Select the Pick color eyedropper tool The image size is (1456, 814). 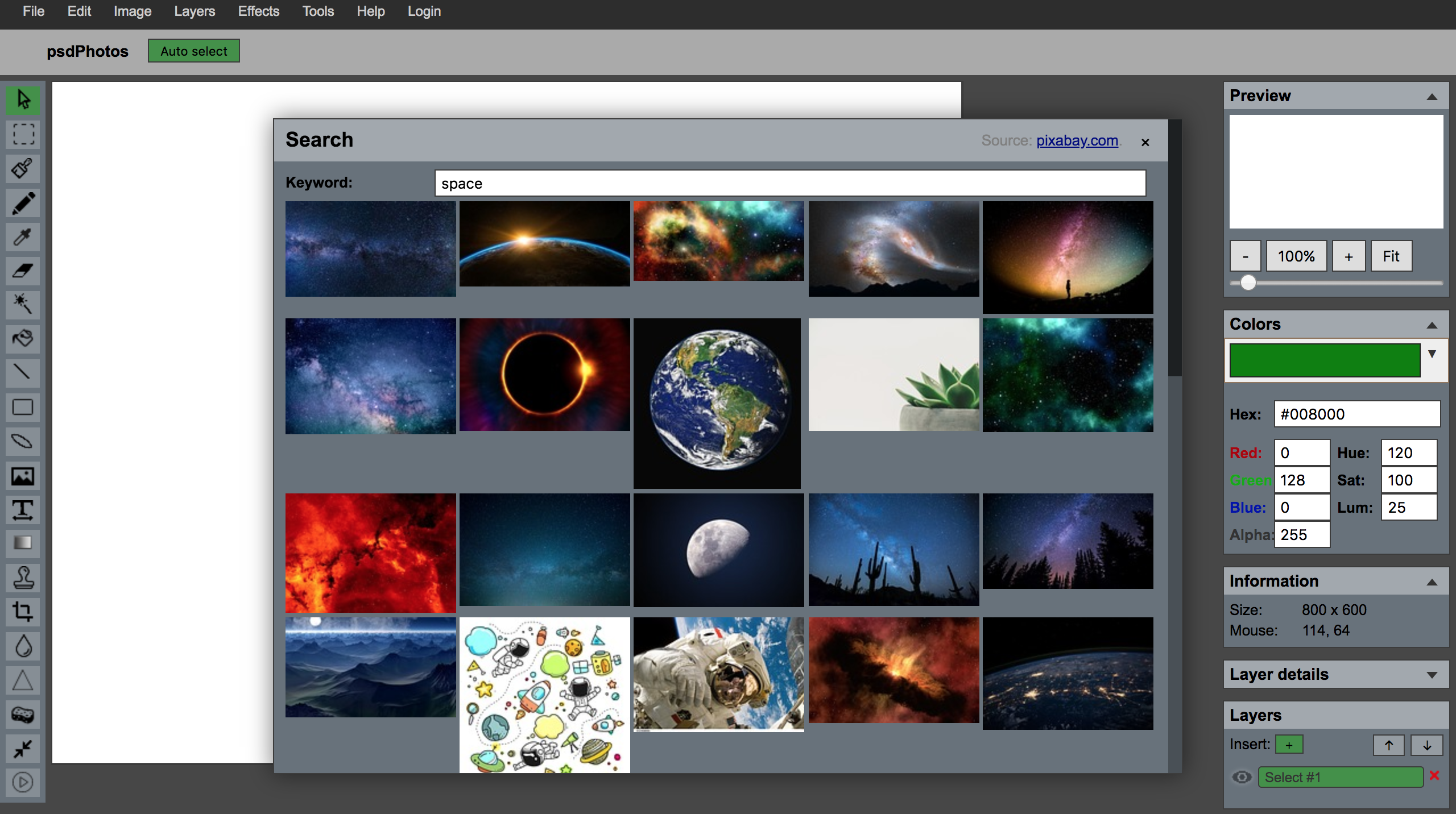(23, 236)
